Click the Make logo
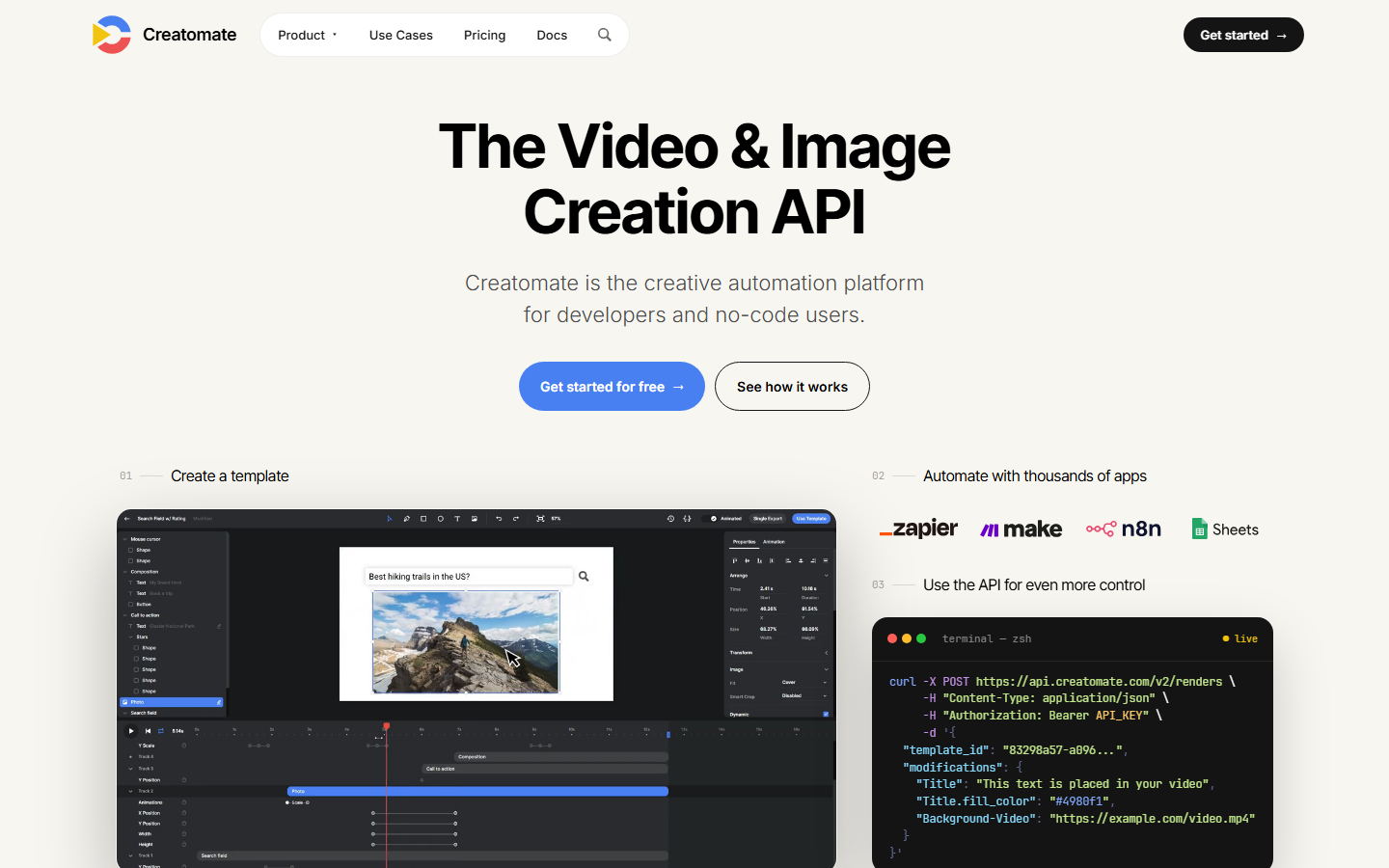Viewport: 1389px width, 868px height. point(1021,529)
